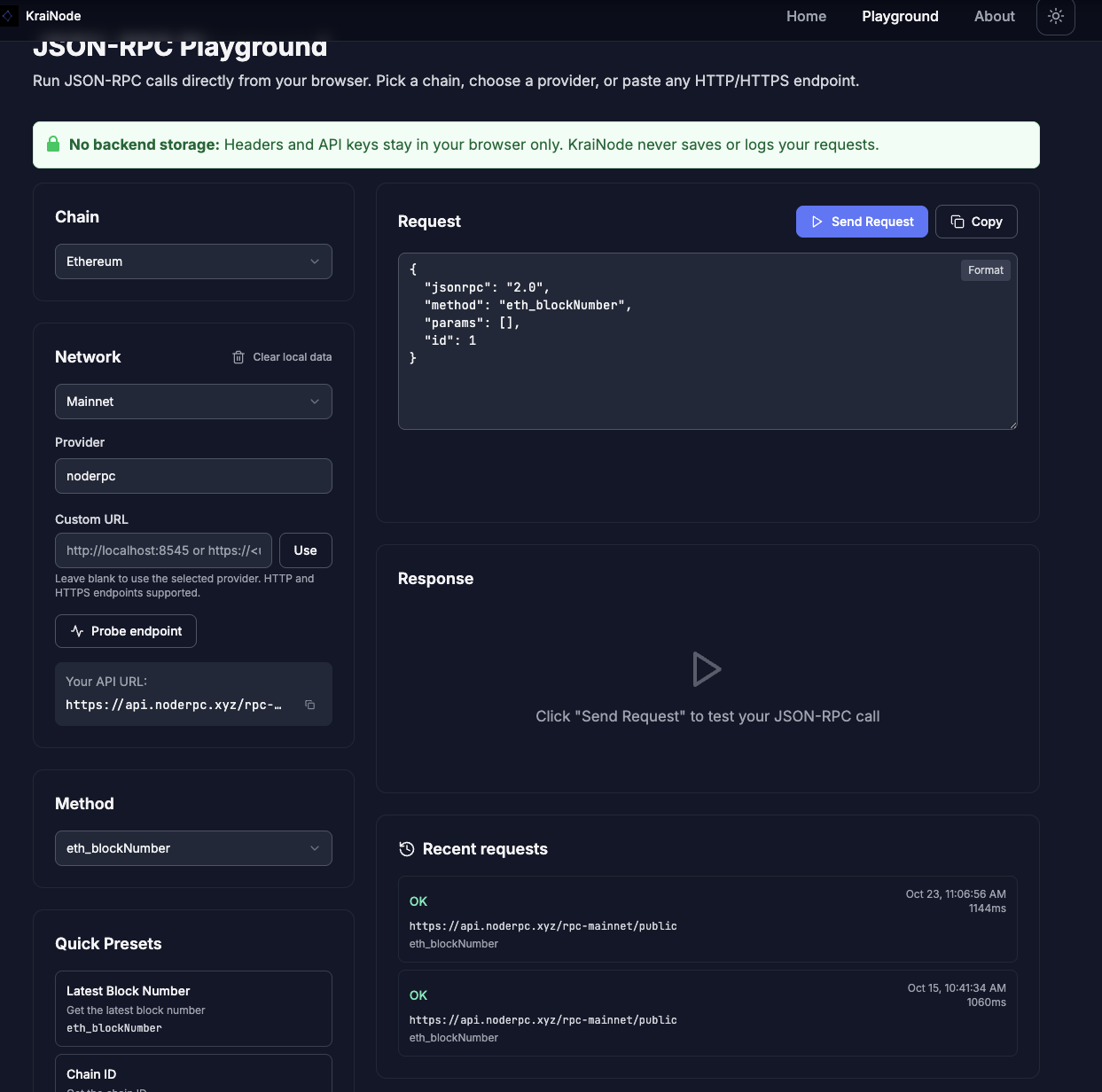Go to the Home menu item
This screenshot has width=1102, height=1092.
click(806, 16)
